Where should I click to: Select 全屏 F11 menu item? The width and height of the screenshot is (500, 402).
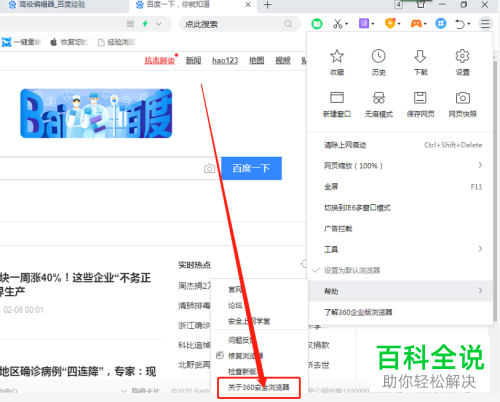click(400, 186)
